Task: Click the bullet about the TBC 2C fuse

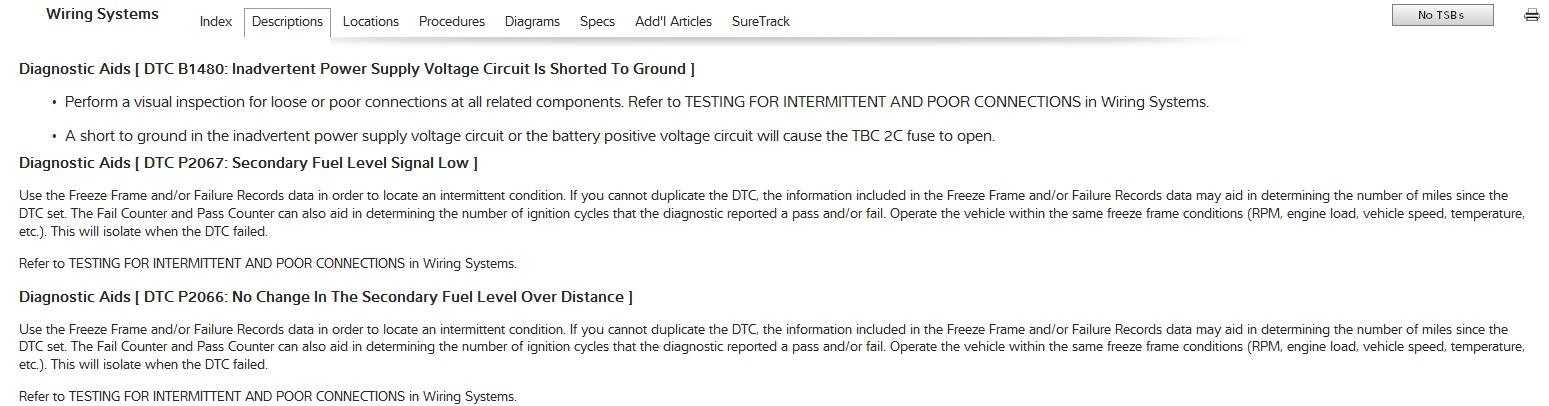Action: pyautogui.click(x=530, y=136)
